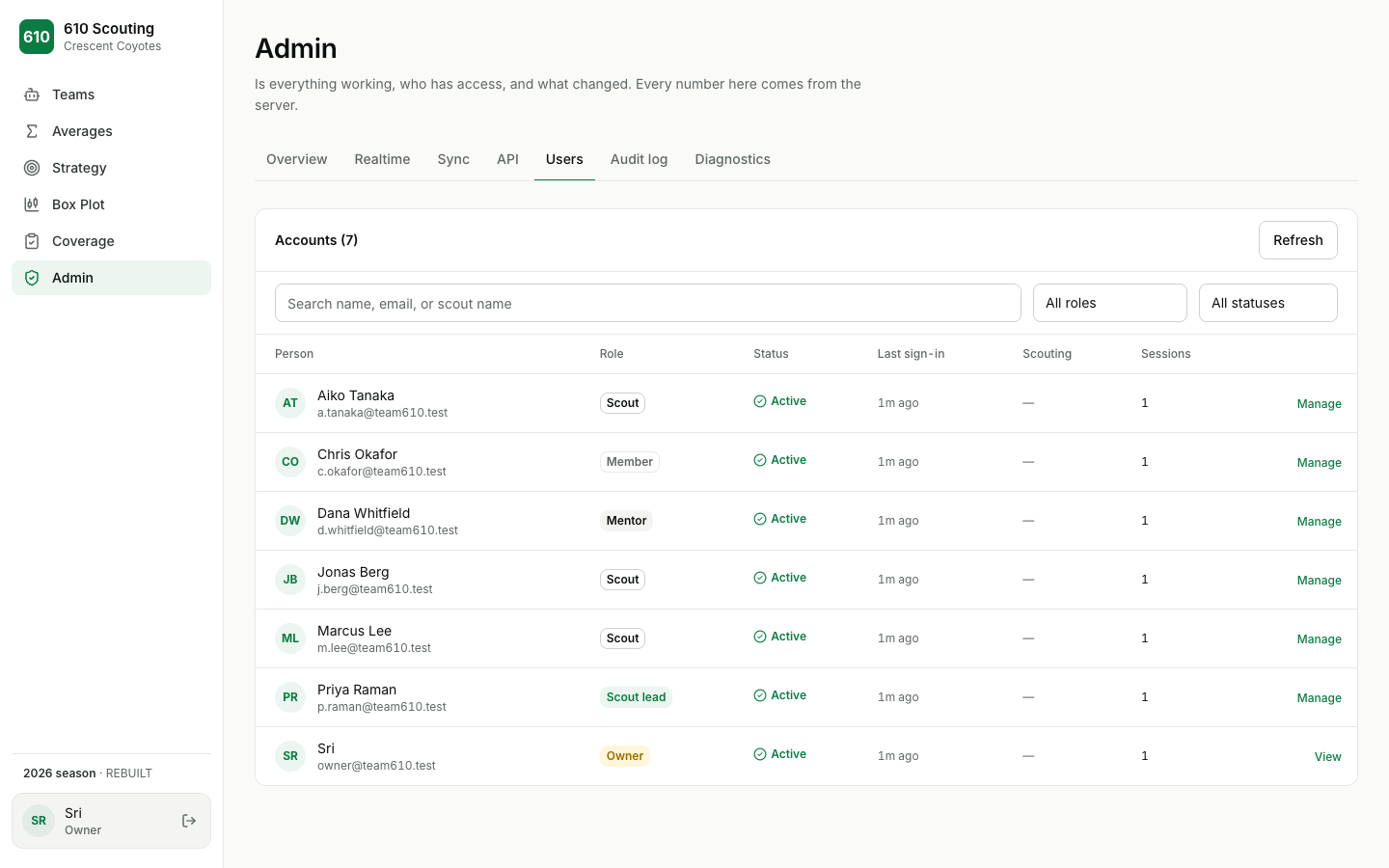Image resolution: width=1389 pixels, height=868 pixels.
Task: Click the CO avatar for Chris Okafor
Action: coord(290,462)
